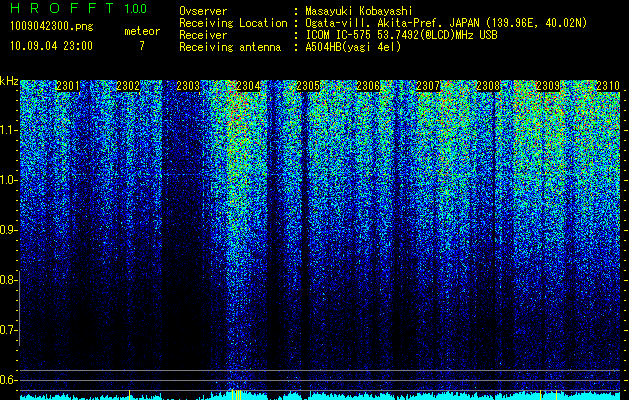This screenshot has width=629, height=400.
Task: Click the date 10.09.04 23:00
Action: (x=51, y=46)
